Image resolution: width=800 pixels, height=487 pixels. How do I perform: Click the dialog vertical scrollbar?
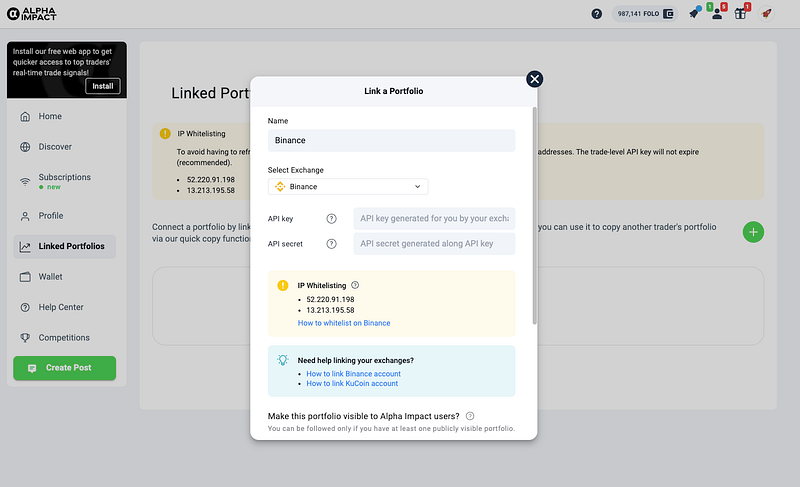click(x=535, y=215)
